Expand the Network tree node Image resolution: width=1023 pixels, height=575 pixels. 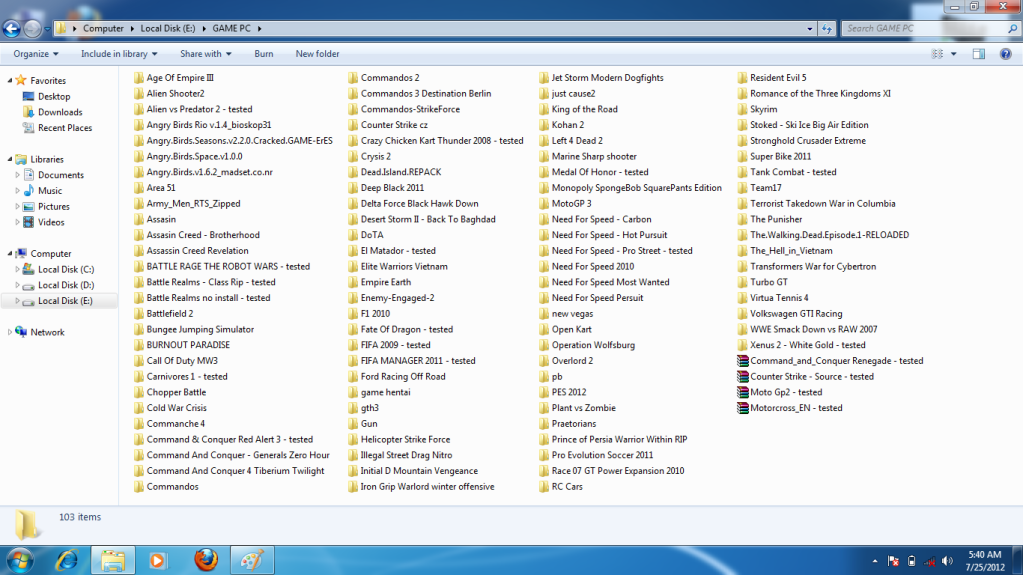(x=10, y=332)
